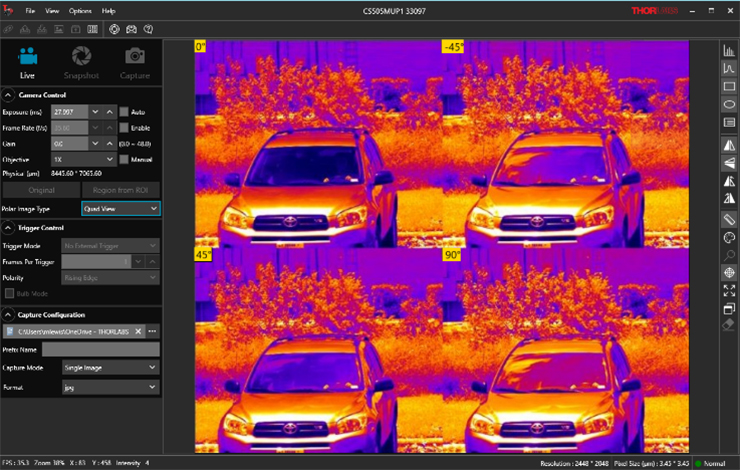
Task: Increase Exposure with up arrow
Action: coord(109,112)
